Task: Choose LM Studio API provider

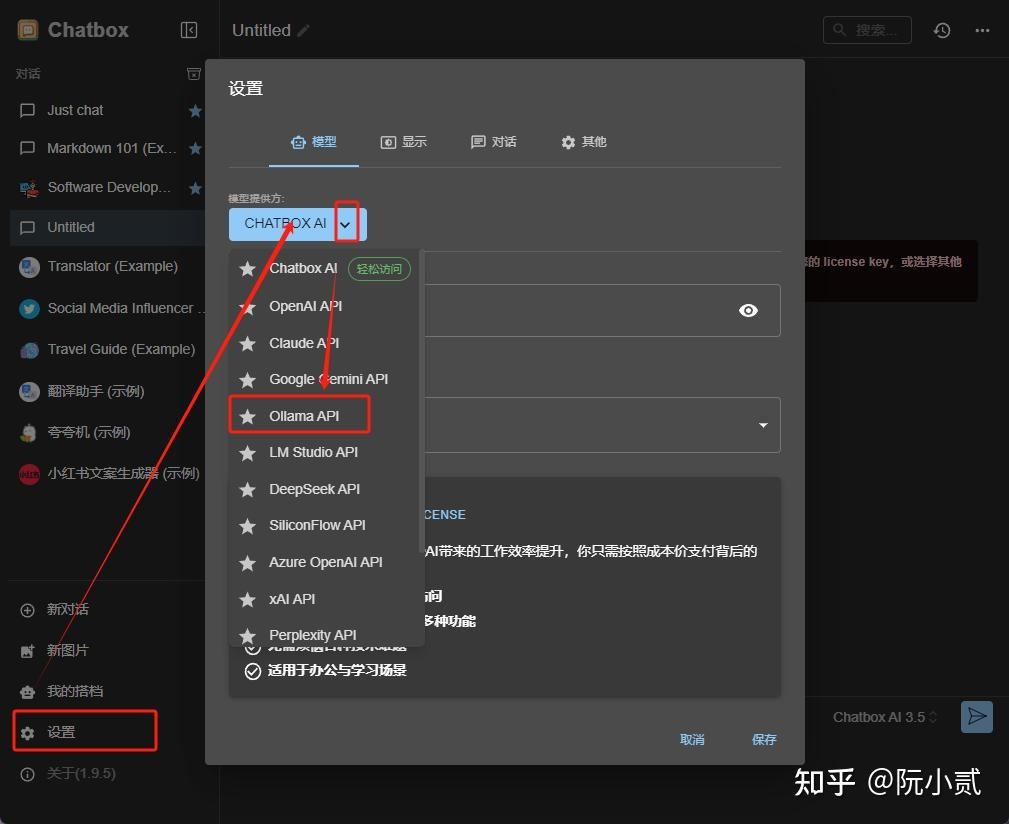Action: tap(324, 453)
